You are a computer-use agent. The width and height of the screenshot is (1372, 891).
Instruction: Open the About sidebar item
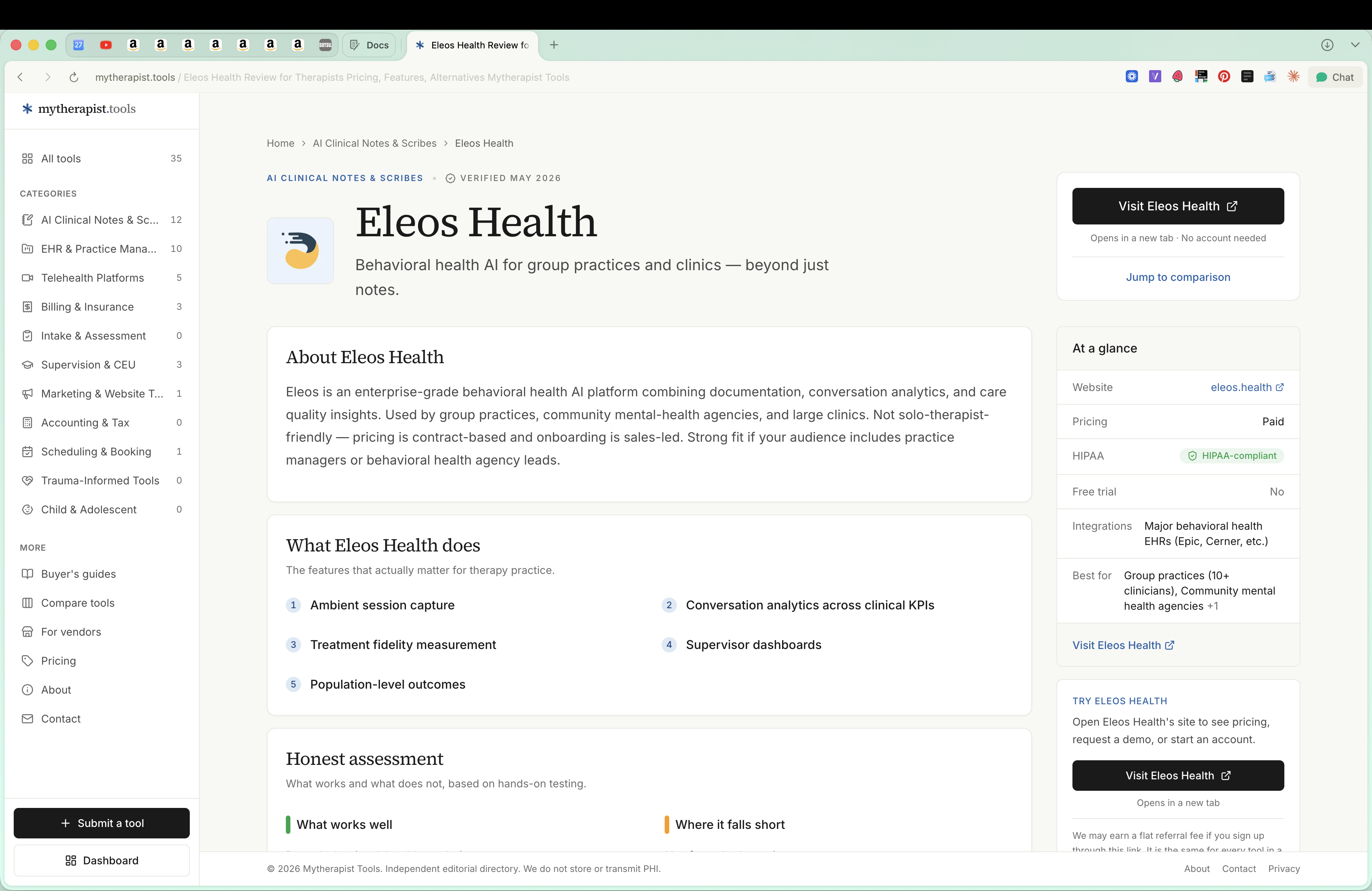point(102,690)
